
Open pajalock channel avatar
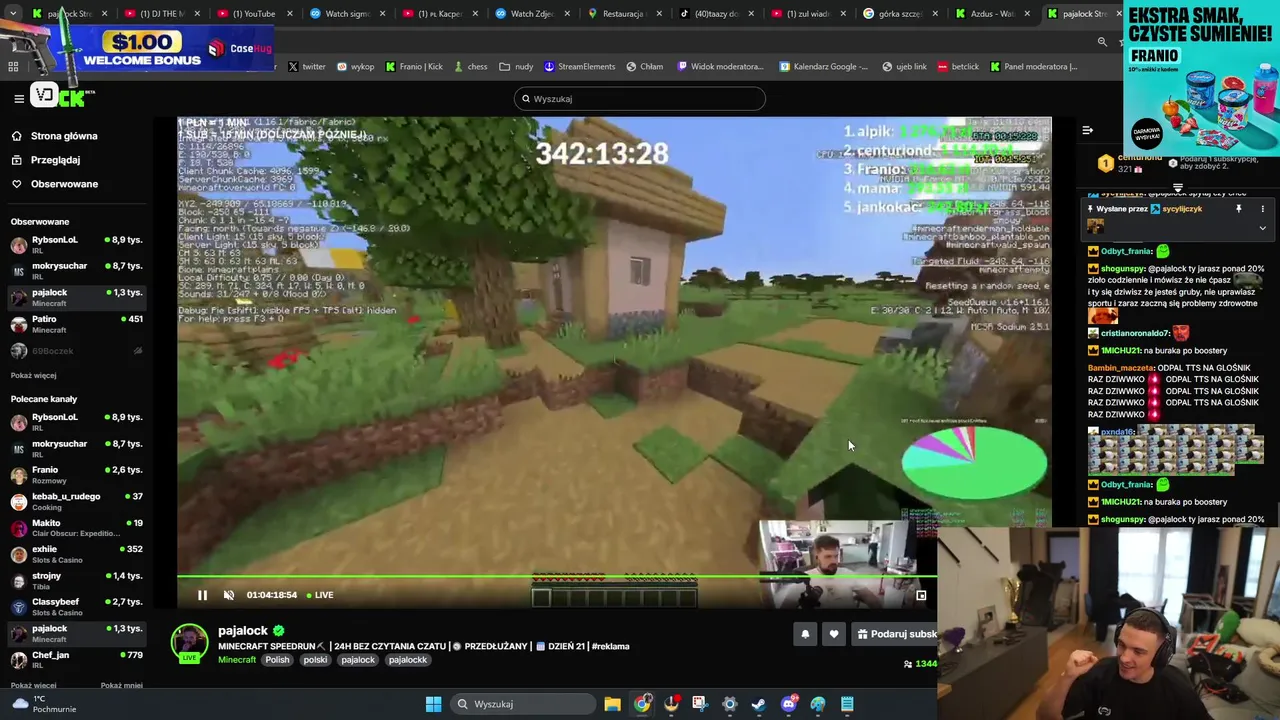pos(189,643)
